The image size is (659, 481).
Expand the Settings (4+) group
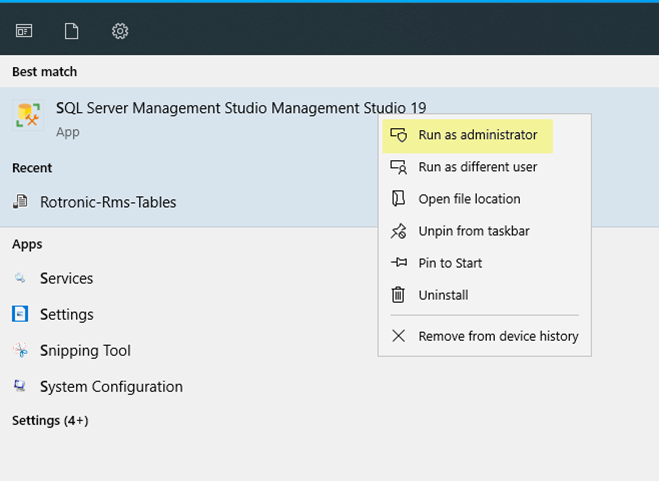(50, 420)
